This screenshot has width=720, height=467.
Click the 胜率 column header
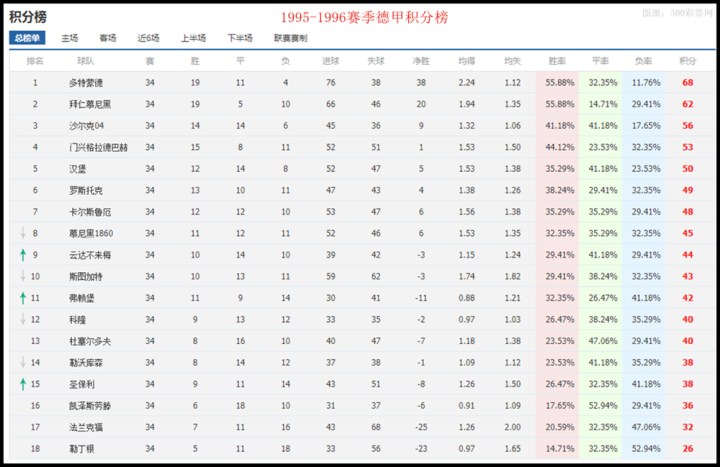tap(558, 61)
